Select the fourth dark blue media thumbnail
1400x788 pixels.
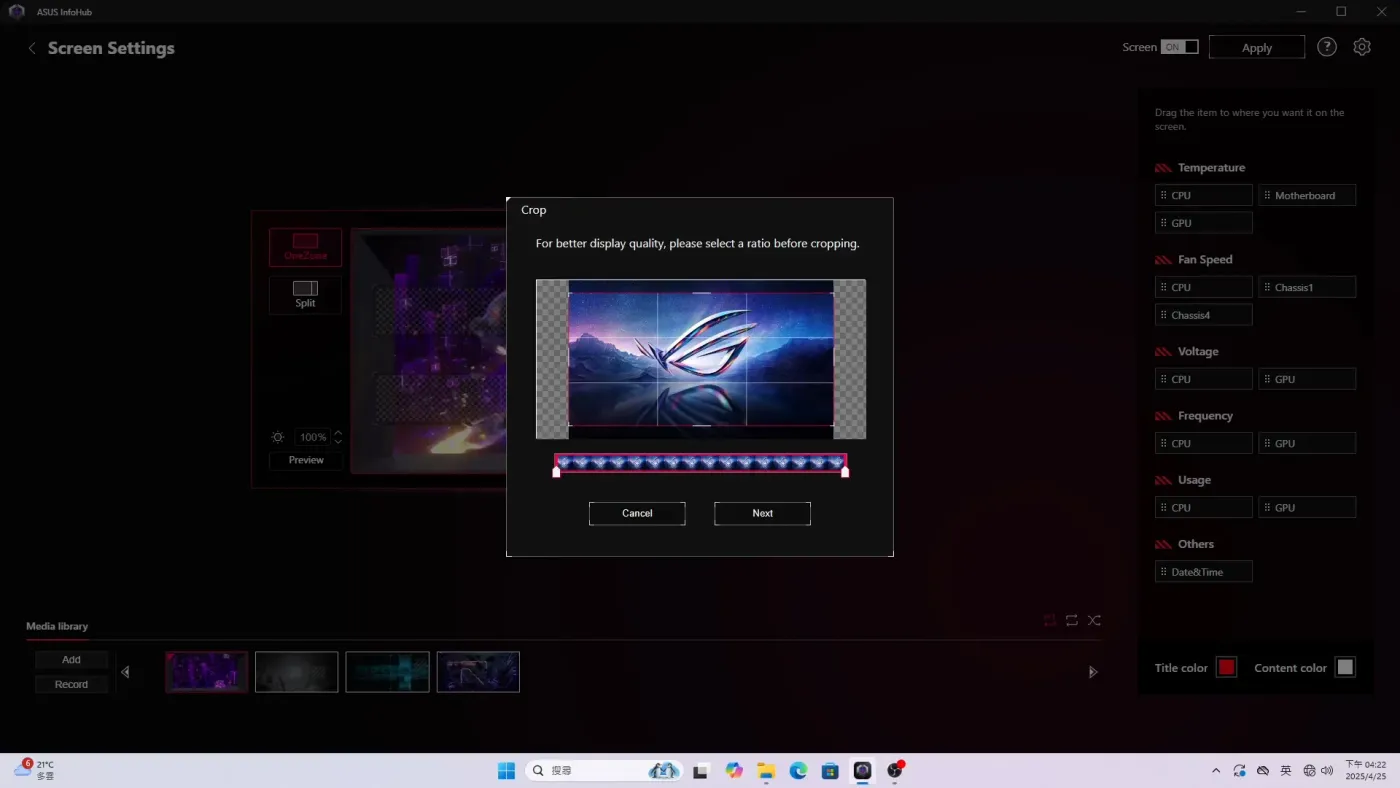pos(478,672)
